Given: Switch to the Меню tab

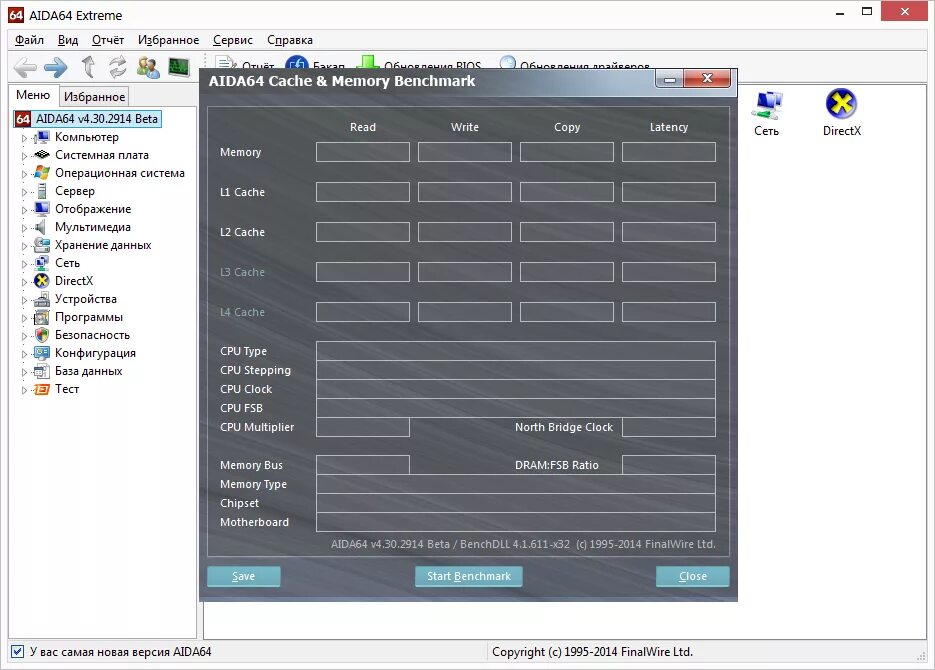Looking at the screenshot, I should point(33,95).
